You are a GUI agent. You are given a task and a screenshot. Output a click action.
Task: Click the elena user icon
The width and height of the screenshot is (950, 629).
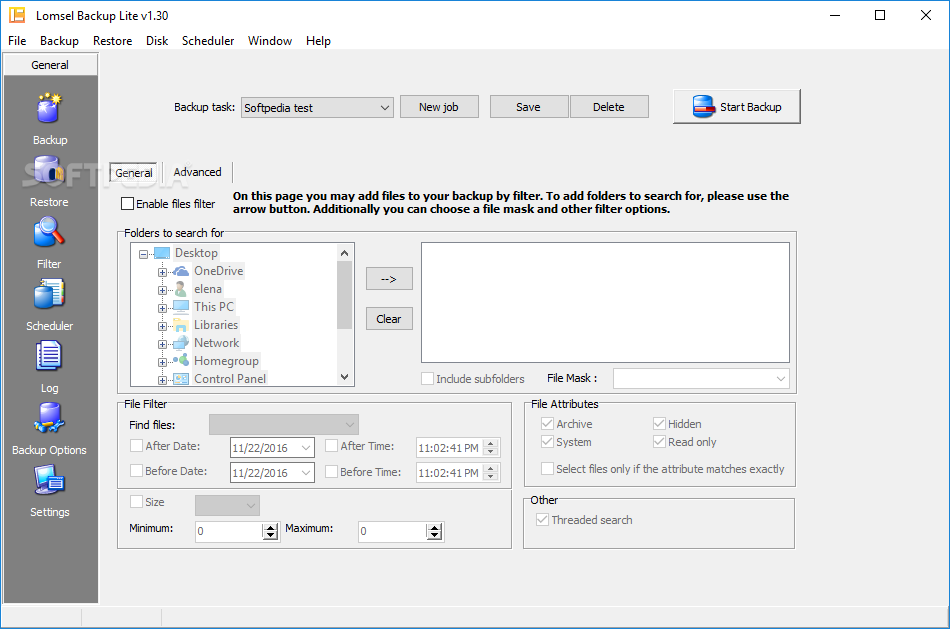(181, 289)
